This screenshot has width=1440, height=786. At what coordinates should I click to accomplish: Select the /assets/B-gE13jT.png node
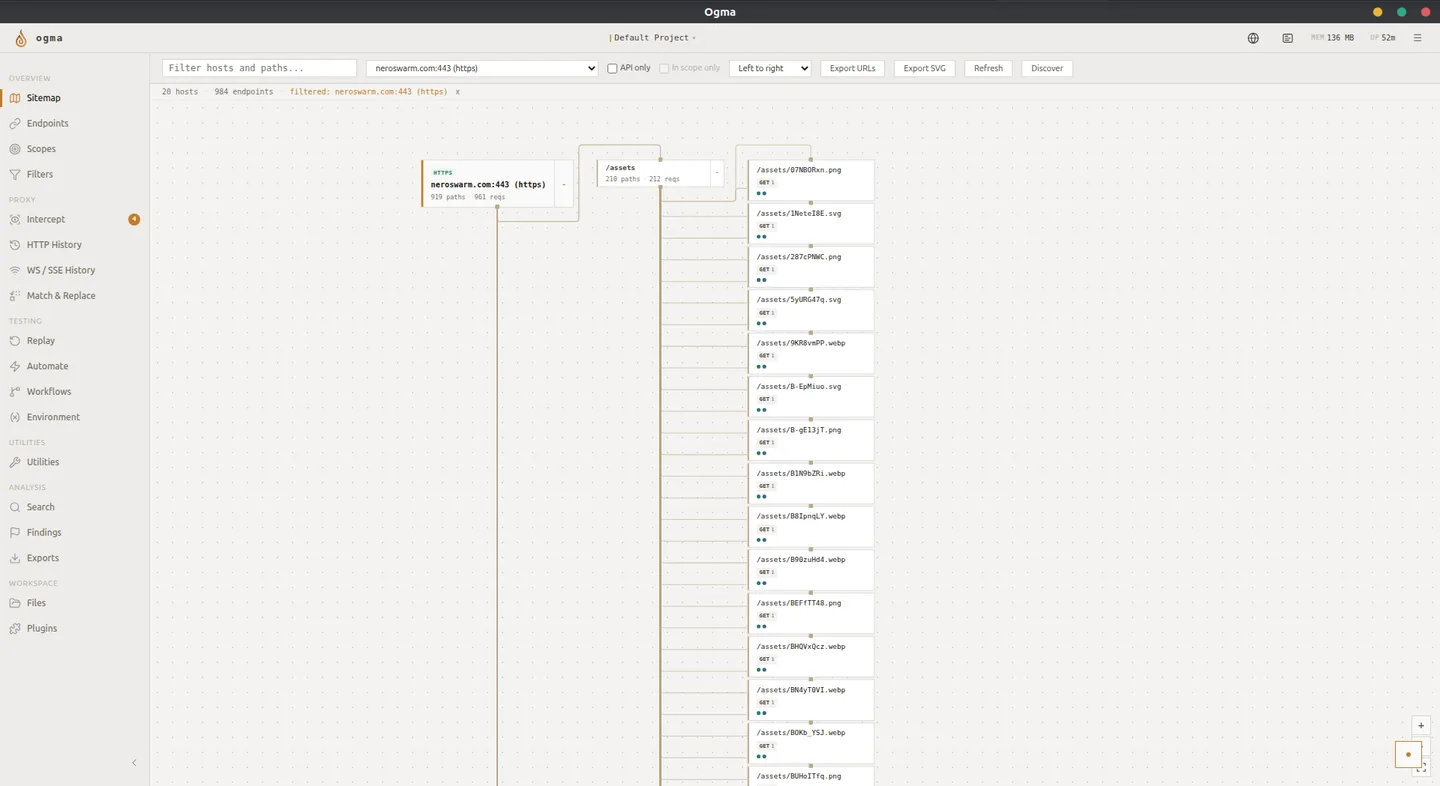click(811, 440)
